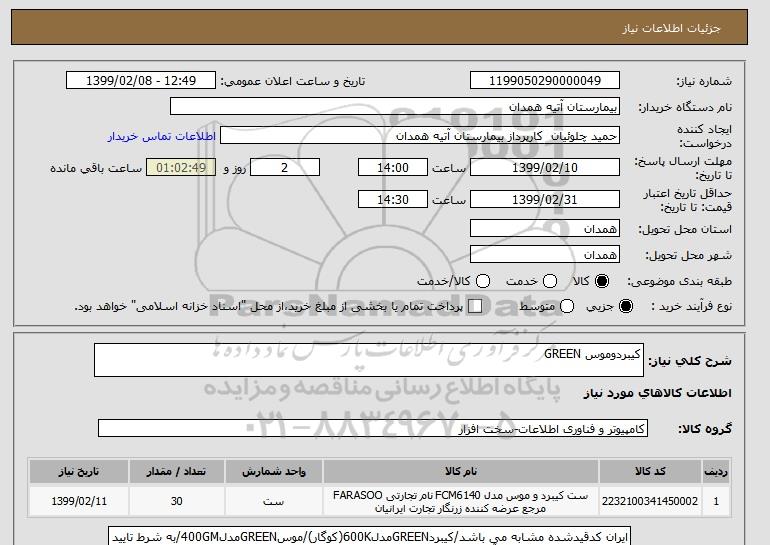Select the جزیی purchase type radio
This screenshot has width=770, height=545.
tap(626, 306)
